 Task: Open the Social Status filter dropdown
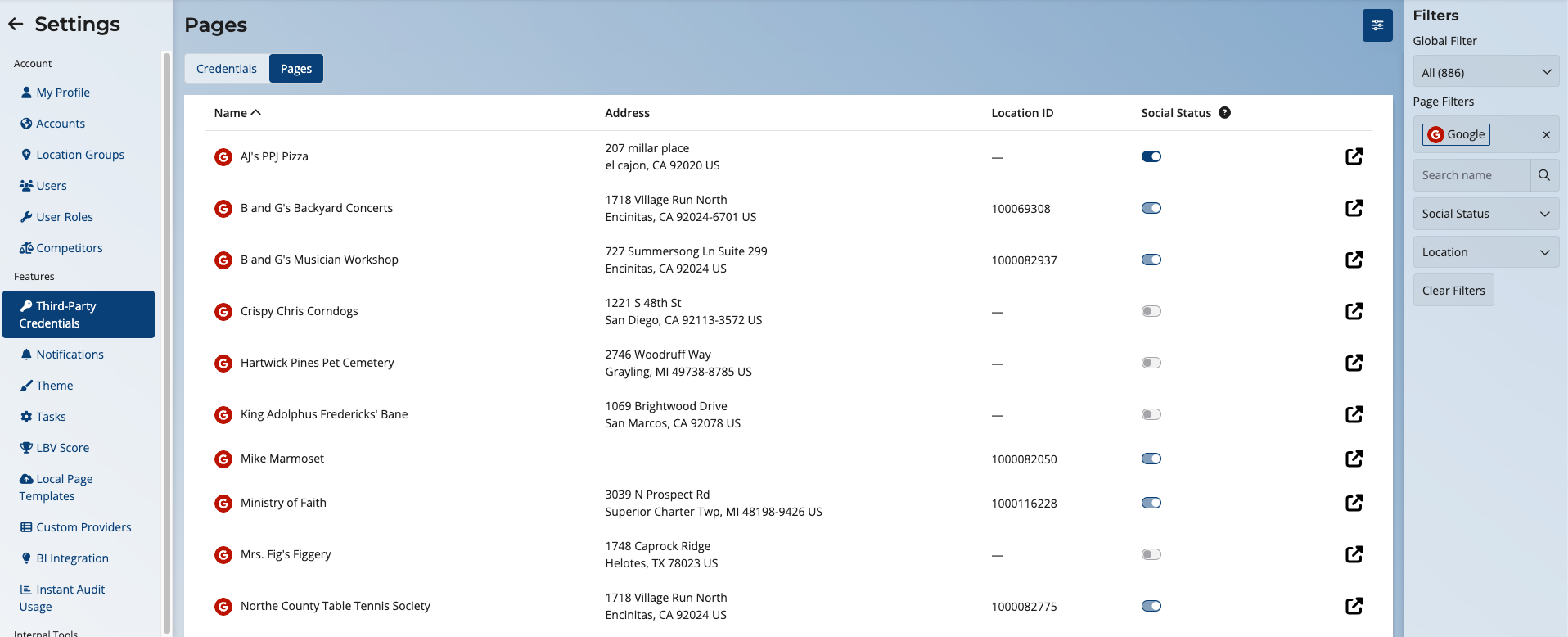[x=1485, y=214]
